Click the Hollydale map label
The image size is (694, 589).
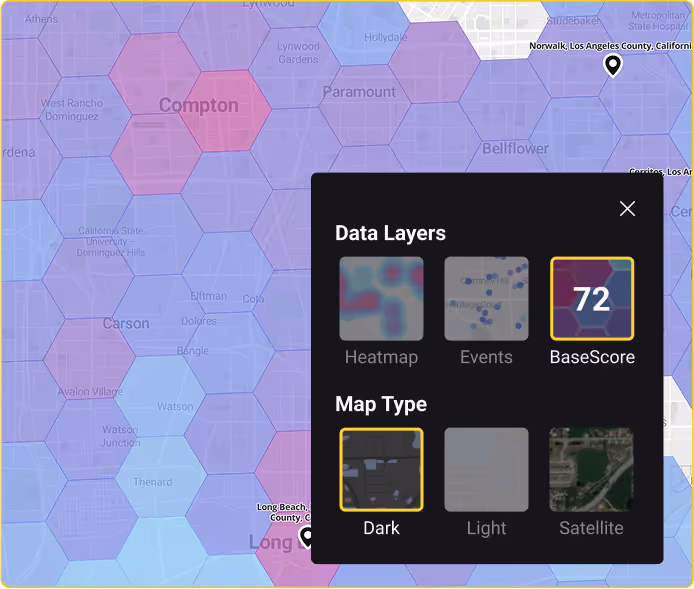[386, 38]
